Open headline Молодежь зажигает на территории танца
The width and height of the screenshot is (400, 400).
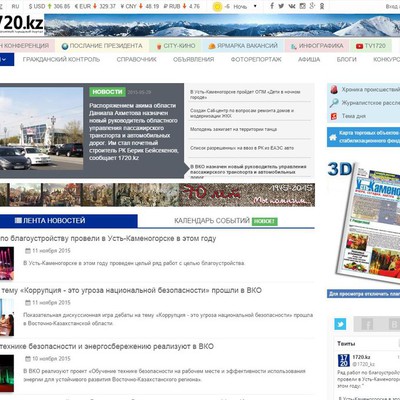(x=233, y=129)
